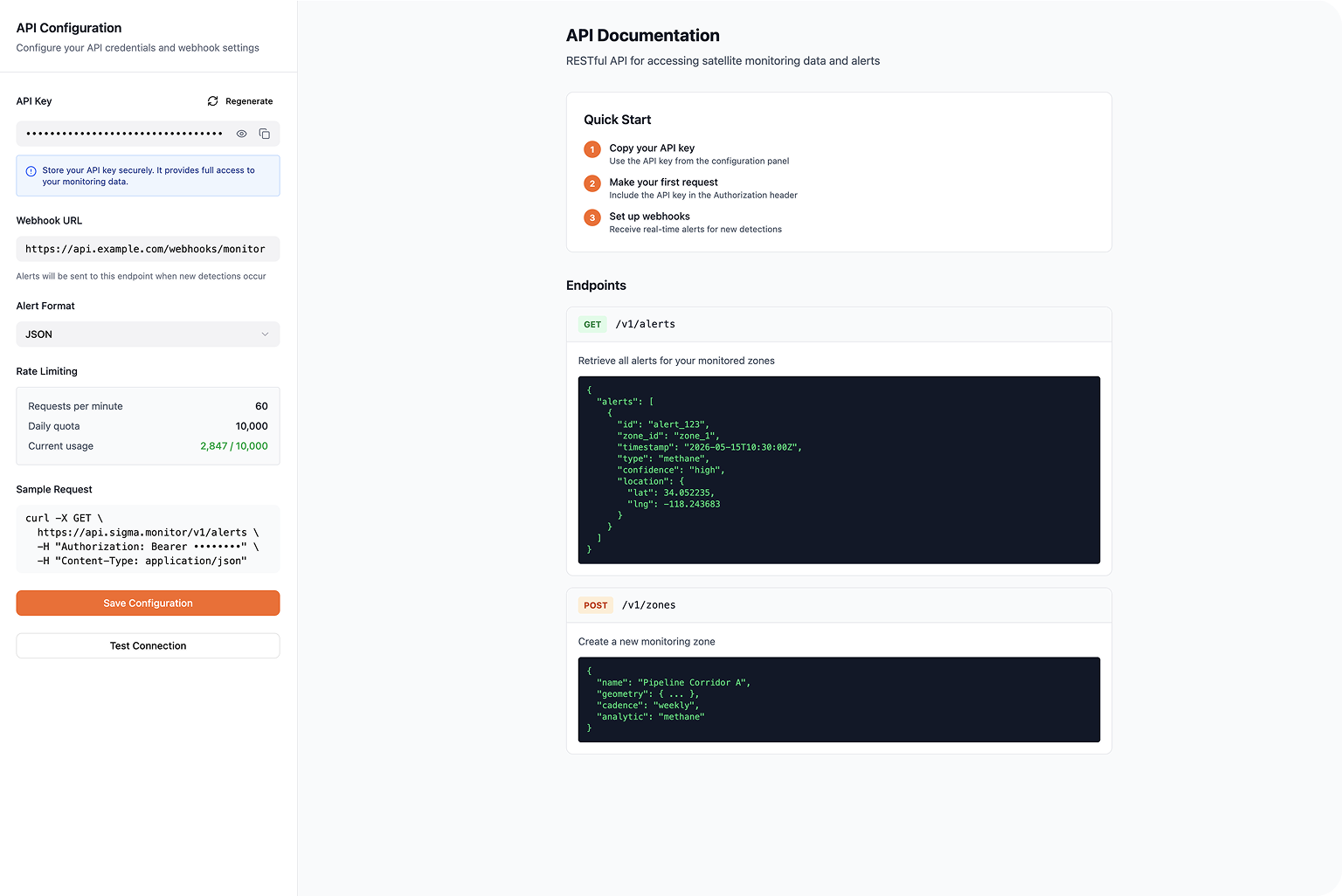
Task: Click the Webhook URL label
Action: [49, 221]
